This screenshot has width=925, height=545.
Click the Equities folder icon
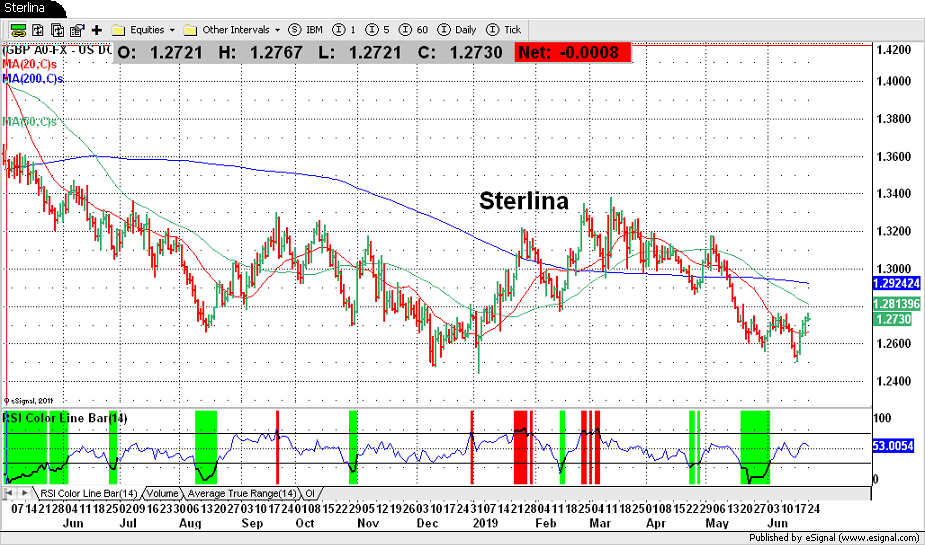[x=119, y=30]
